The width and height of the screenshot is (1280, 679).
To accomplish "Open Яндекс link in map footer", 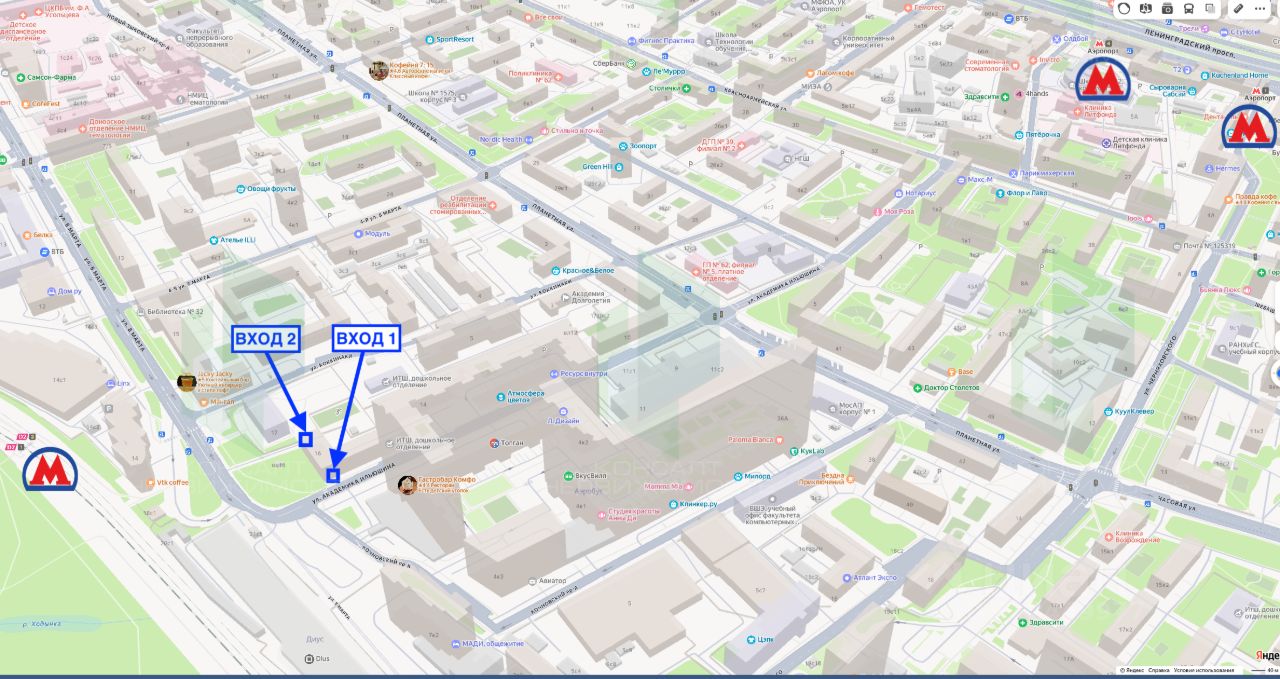I will point(1135,671).
